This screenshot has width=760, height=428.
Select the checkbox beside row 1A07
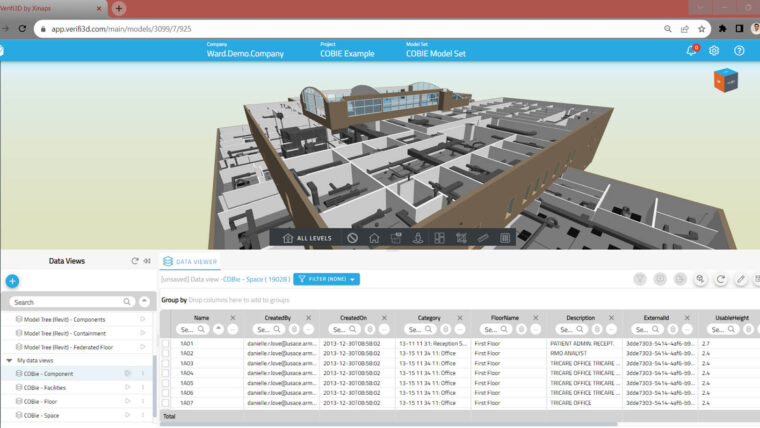(166, 403)
